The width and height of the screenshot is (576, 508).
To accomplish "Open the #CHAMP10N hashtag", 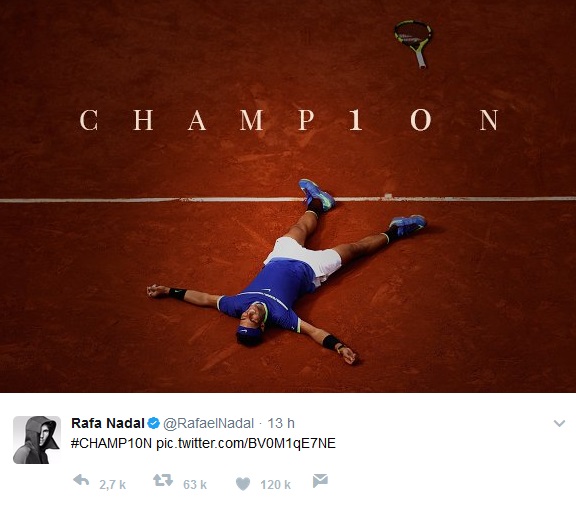I will (x=111, y=443).
